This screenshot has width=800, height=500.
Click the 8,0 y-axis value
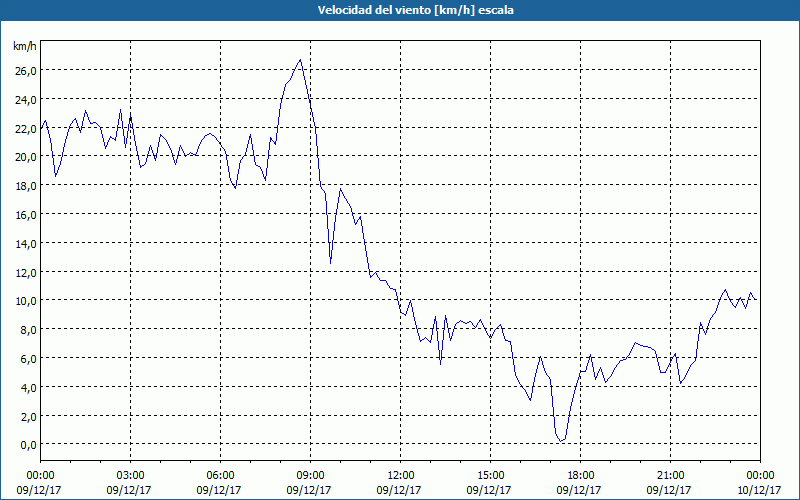point(28,330)
